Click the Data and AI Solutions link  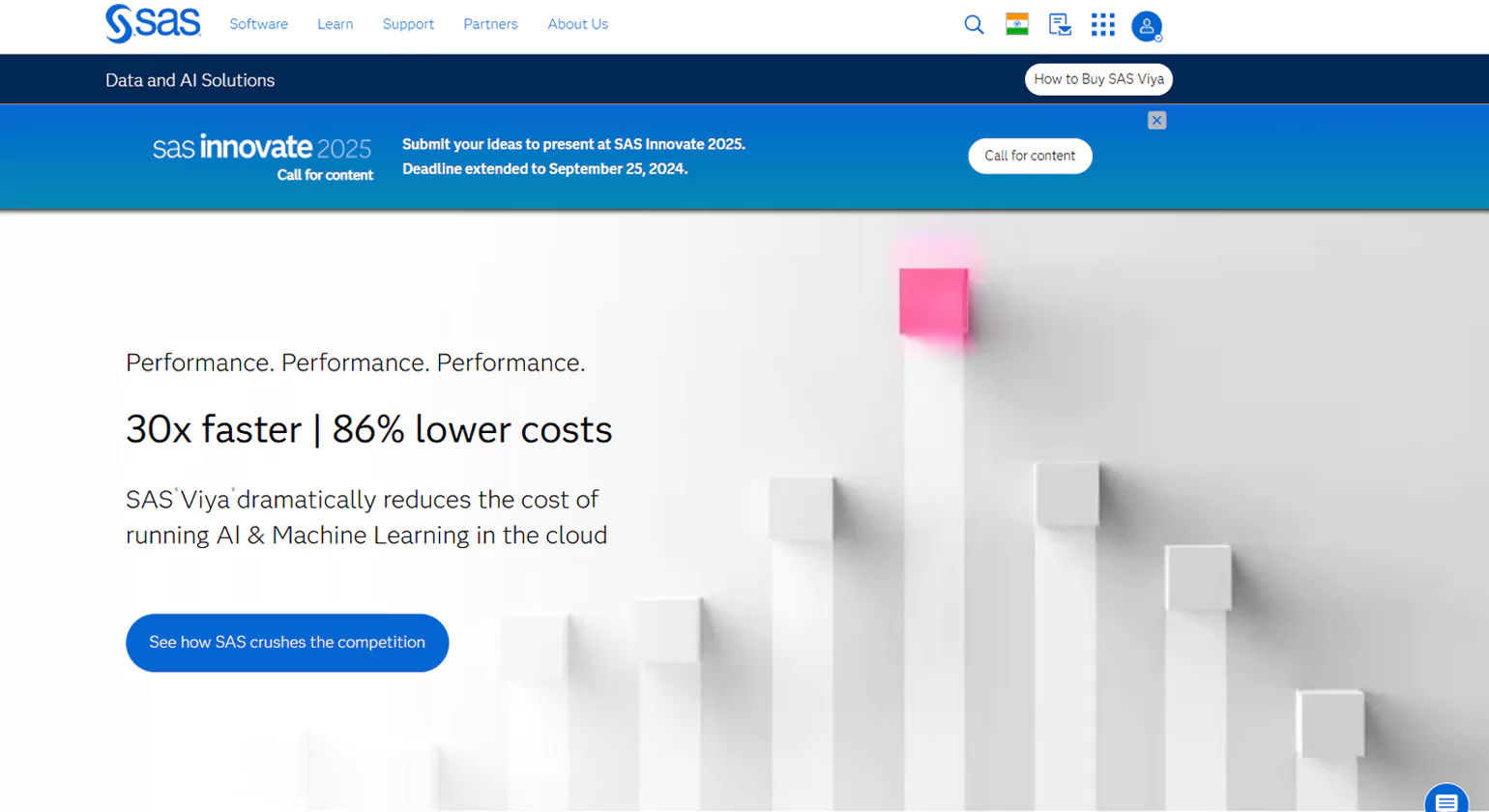click(x=190, y=80)
